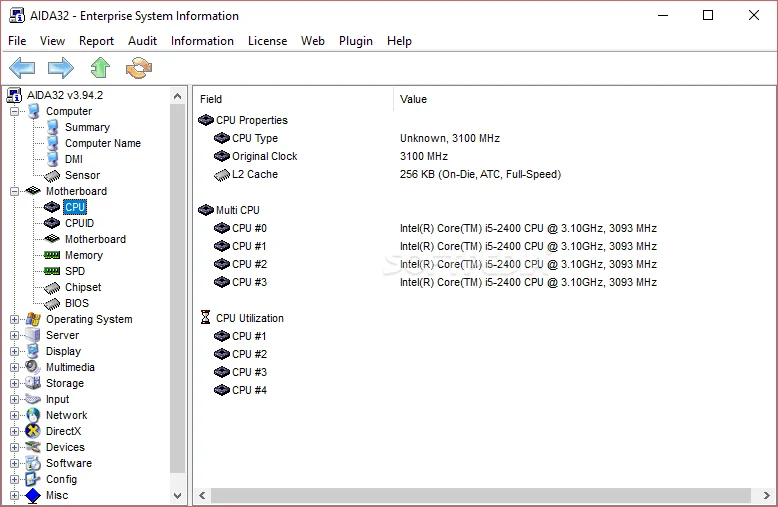Click the Storage drive icon
The image size is (778, 507).
[33, 383]
